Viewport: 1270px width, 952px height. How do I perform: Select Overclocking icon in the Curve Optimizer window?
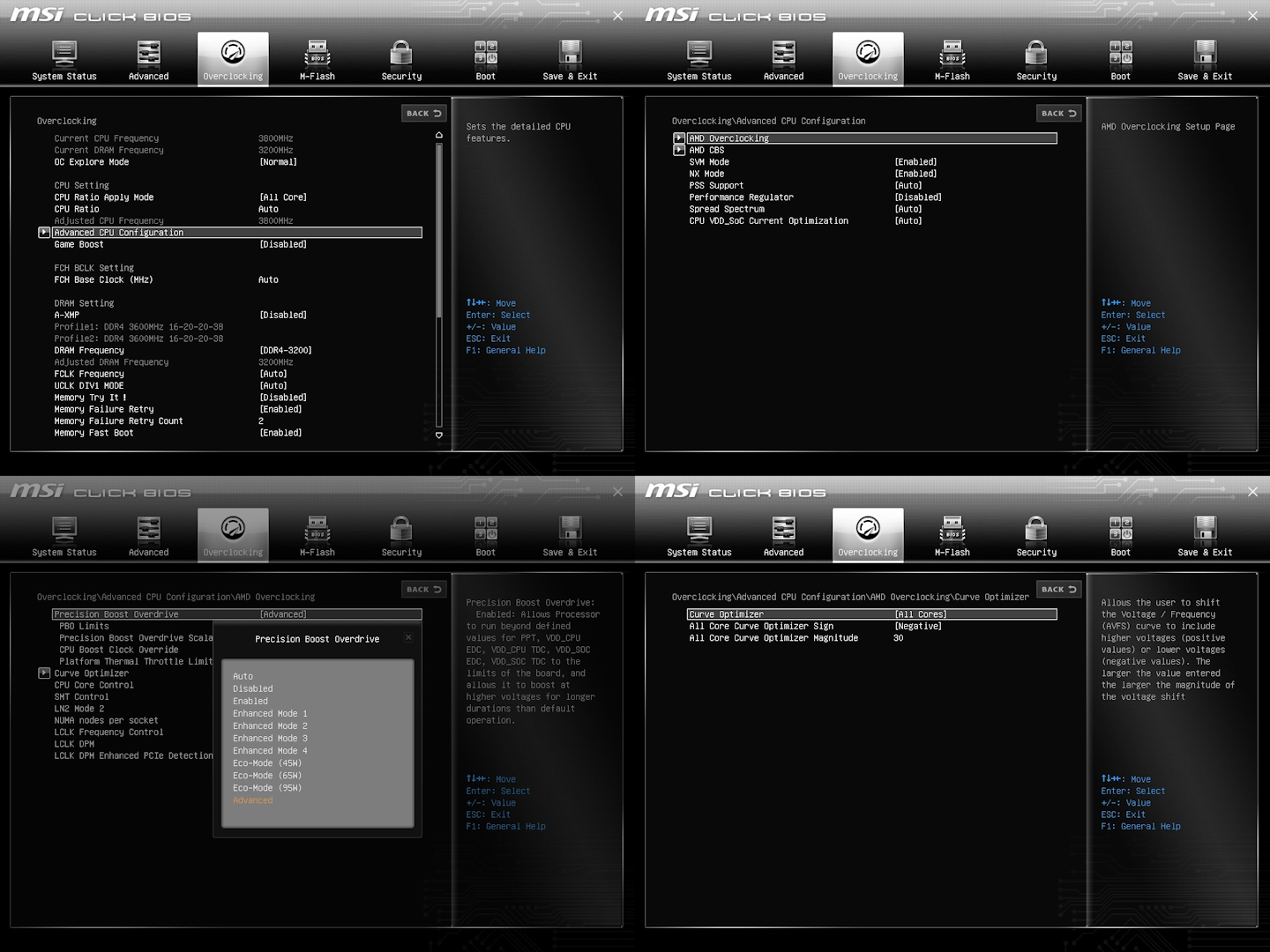(x=868, y=536)
